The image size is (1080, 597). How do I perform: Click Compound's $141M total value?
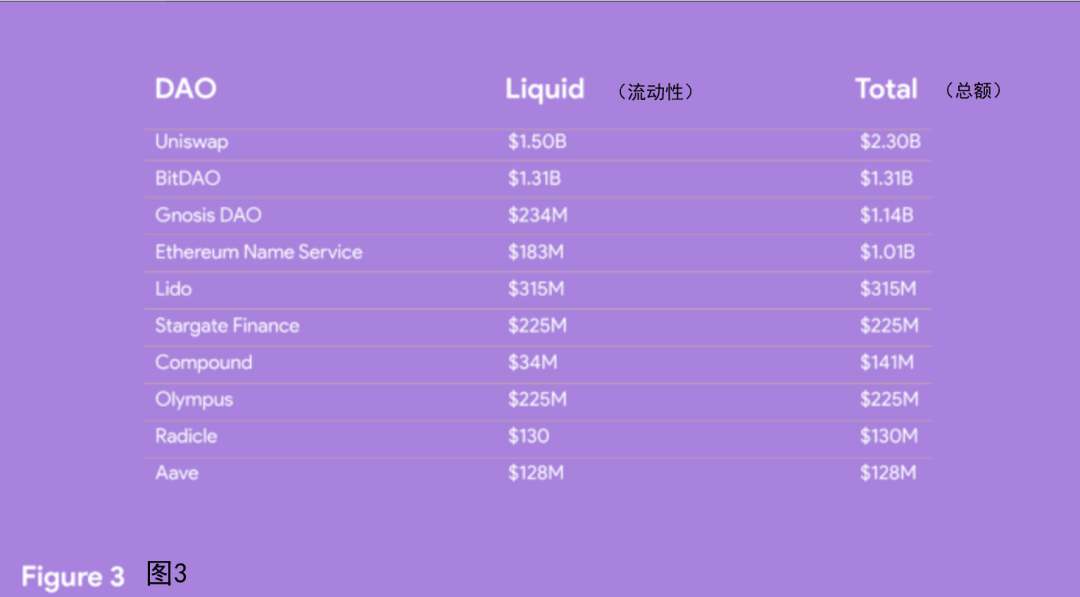tap(886, 363)
